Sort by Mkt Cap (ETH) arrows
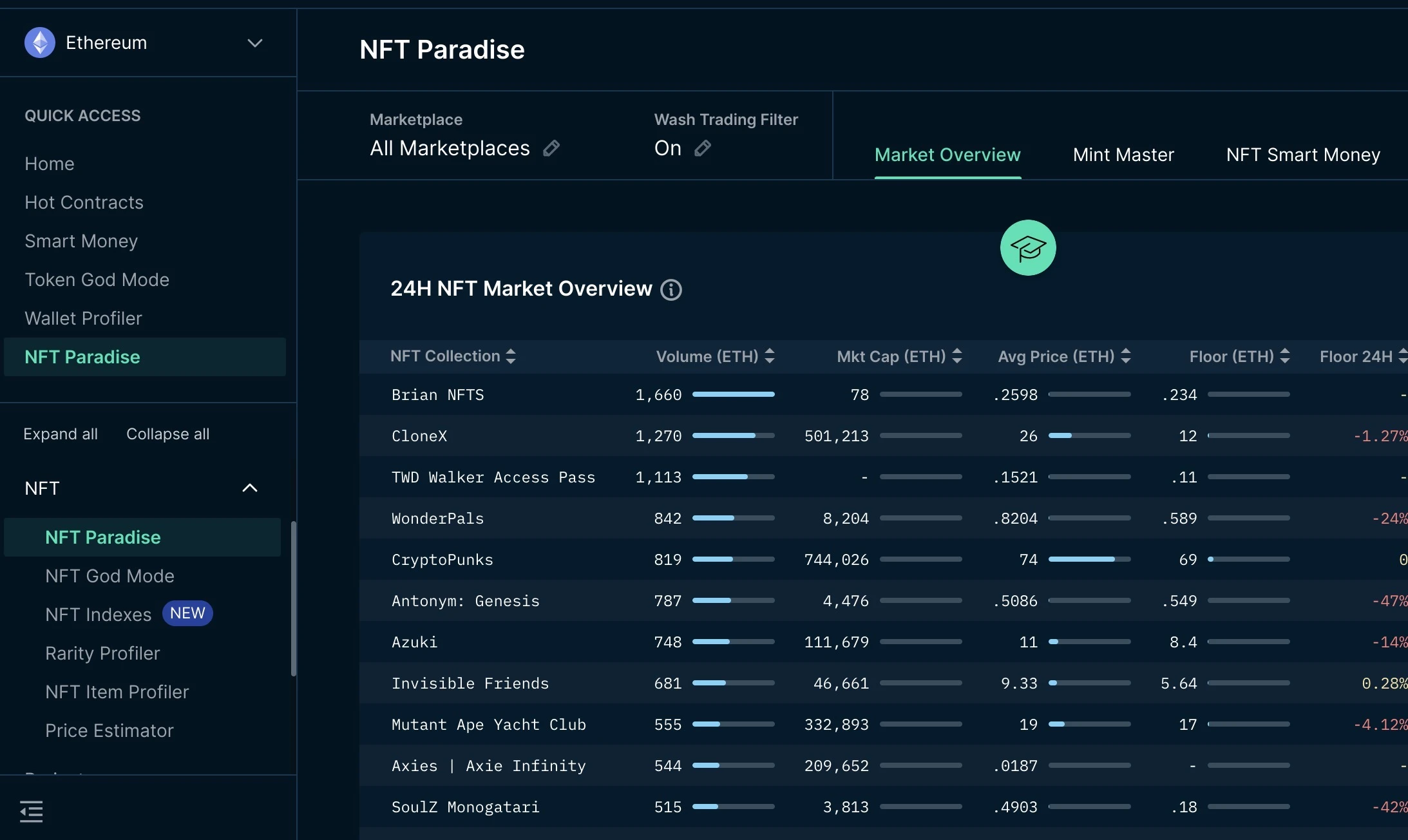Image resolution: width=1408 pixels, height=840 pixels. pos(957,356)
